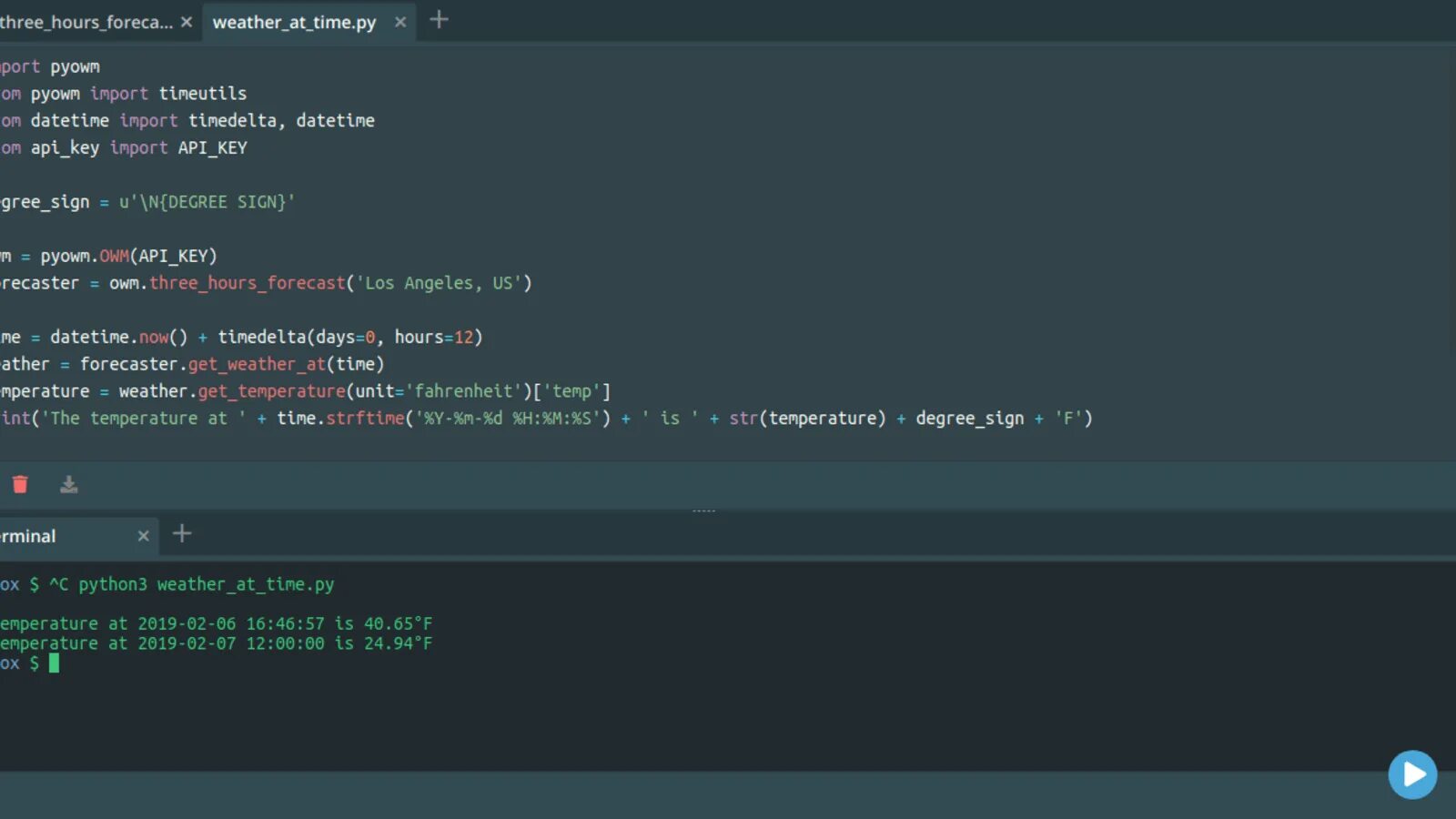Click 'timedelta, datetime' import text
This screenshot has height=819, width=1456.
[281, 121]
